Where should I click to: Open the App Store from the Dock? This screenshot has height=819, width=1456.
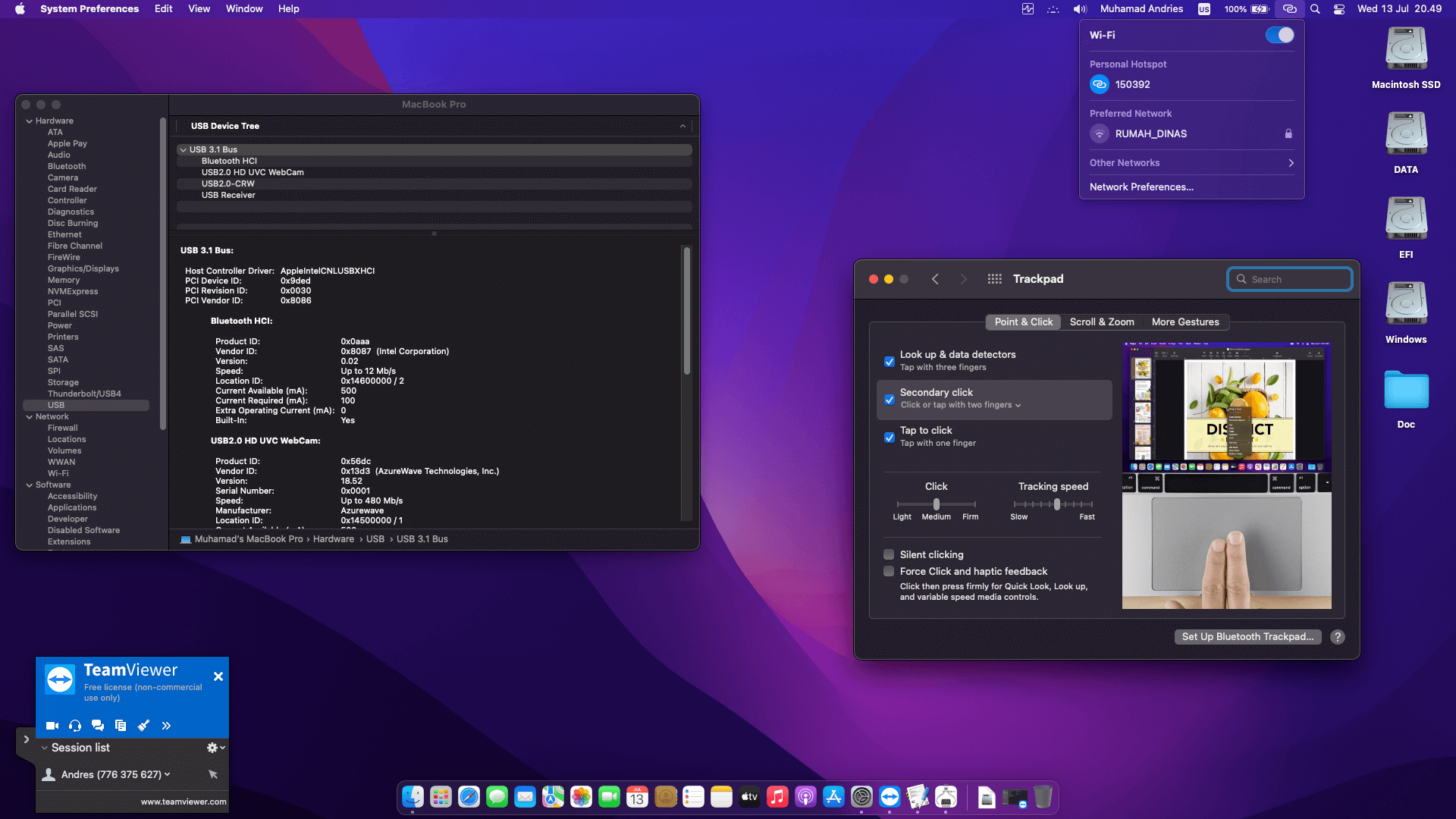point(833,797)
